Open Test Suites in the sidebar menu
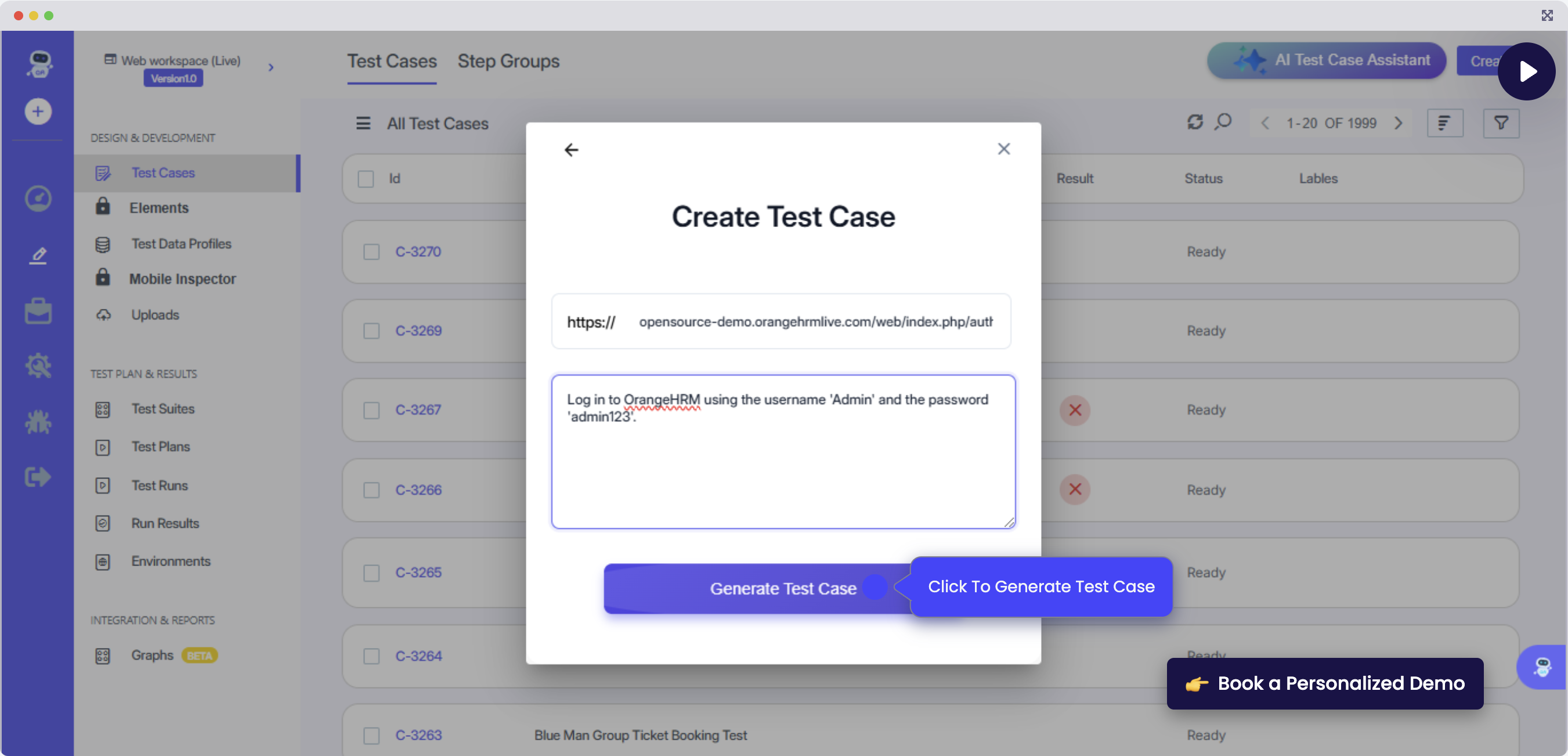This screenshot has height=756, width=1568. (x=162, y=409)
